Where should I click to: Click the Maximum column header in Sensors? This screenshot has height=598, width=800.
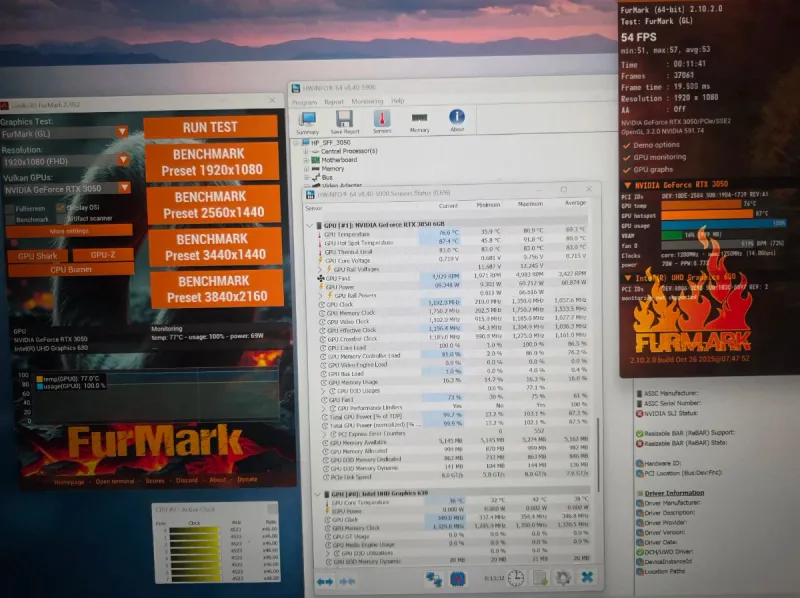pyautogui.click(x=530, y=204)
